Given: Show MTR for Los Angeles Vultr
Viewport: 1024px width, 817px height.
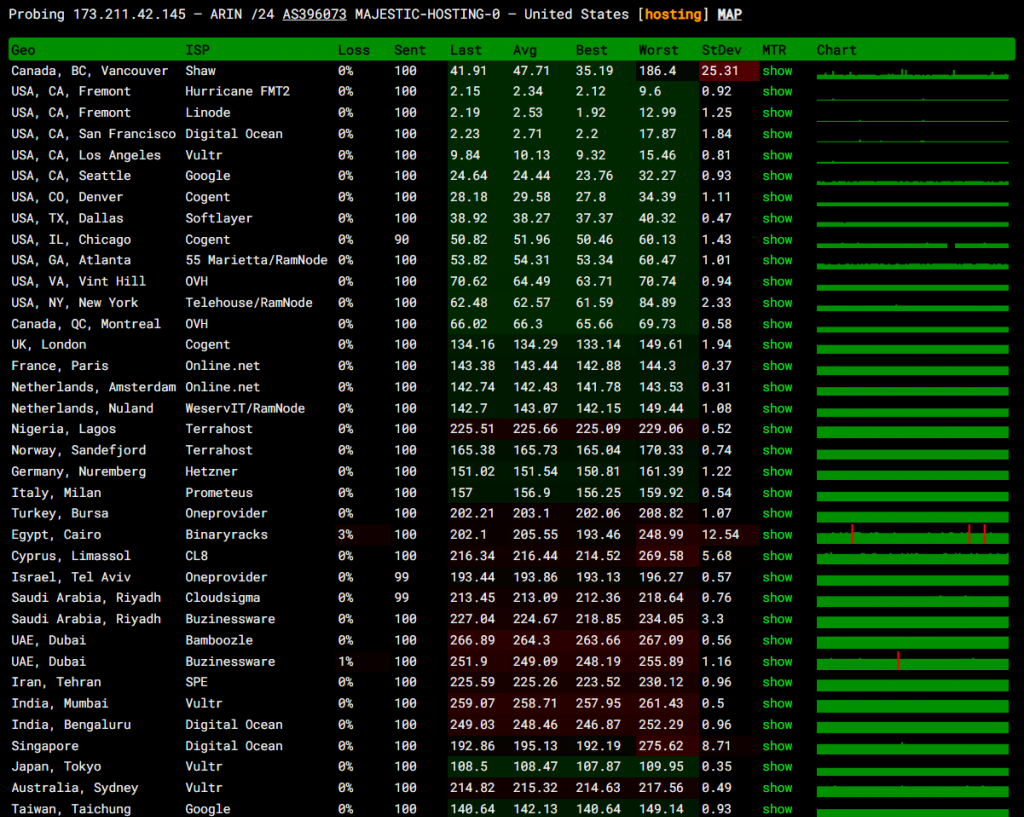Looking at the screenshot, I should (777, 155).
